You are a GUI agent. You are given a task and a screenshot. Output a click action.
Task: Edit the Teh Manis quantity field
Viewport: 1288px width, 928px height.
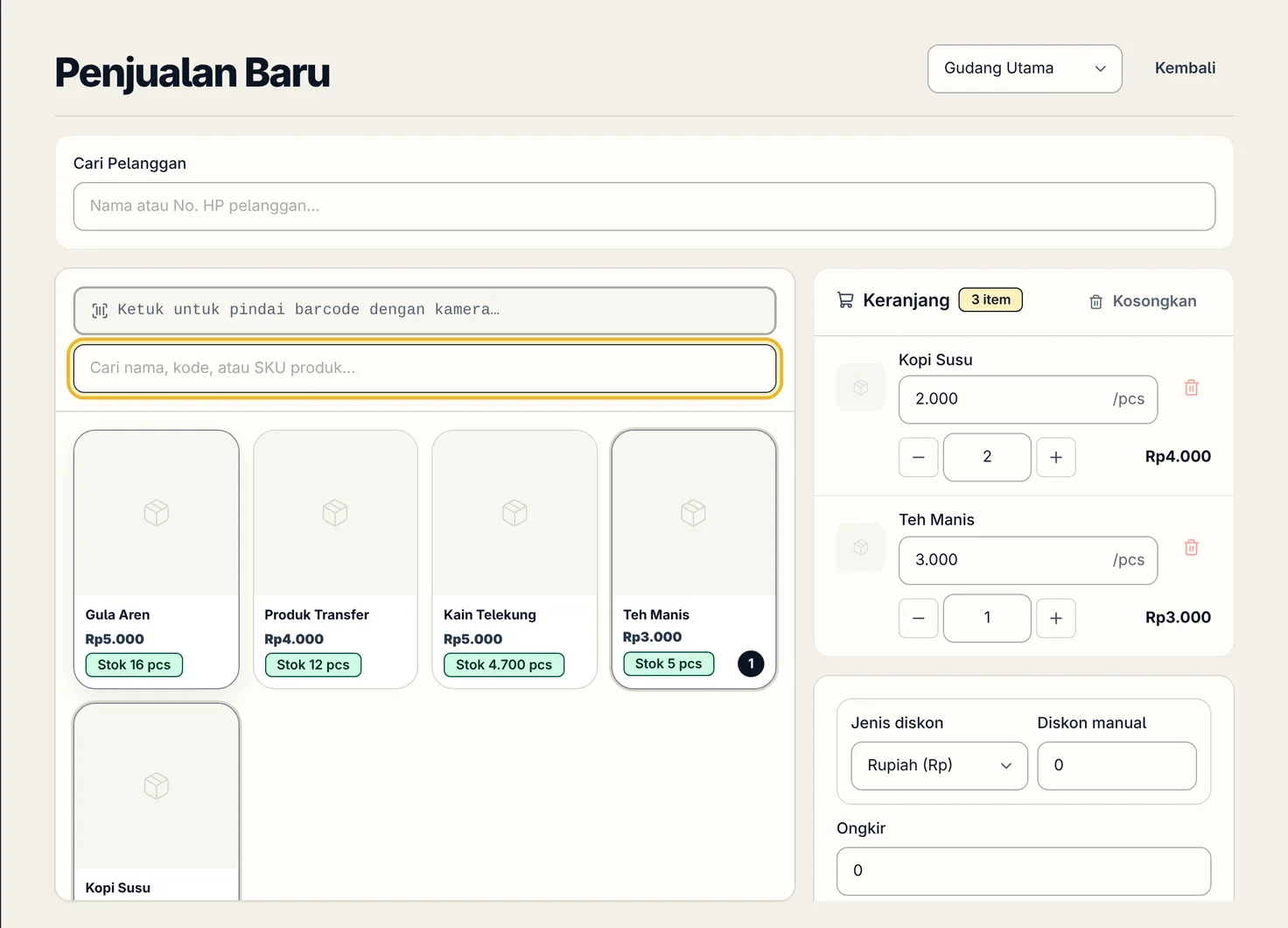[987, 618]
